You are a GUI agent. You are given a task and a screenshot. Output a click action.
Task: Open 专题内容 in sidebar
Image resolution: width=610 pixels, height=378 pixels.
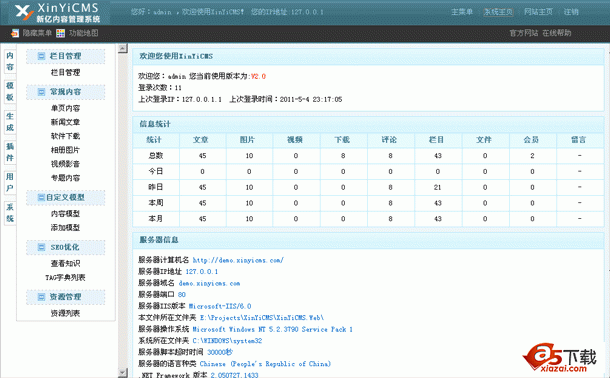coord(65,178)
